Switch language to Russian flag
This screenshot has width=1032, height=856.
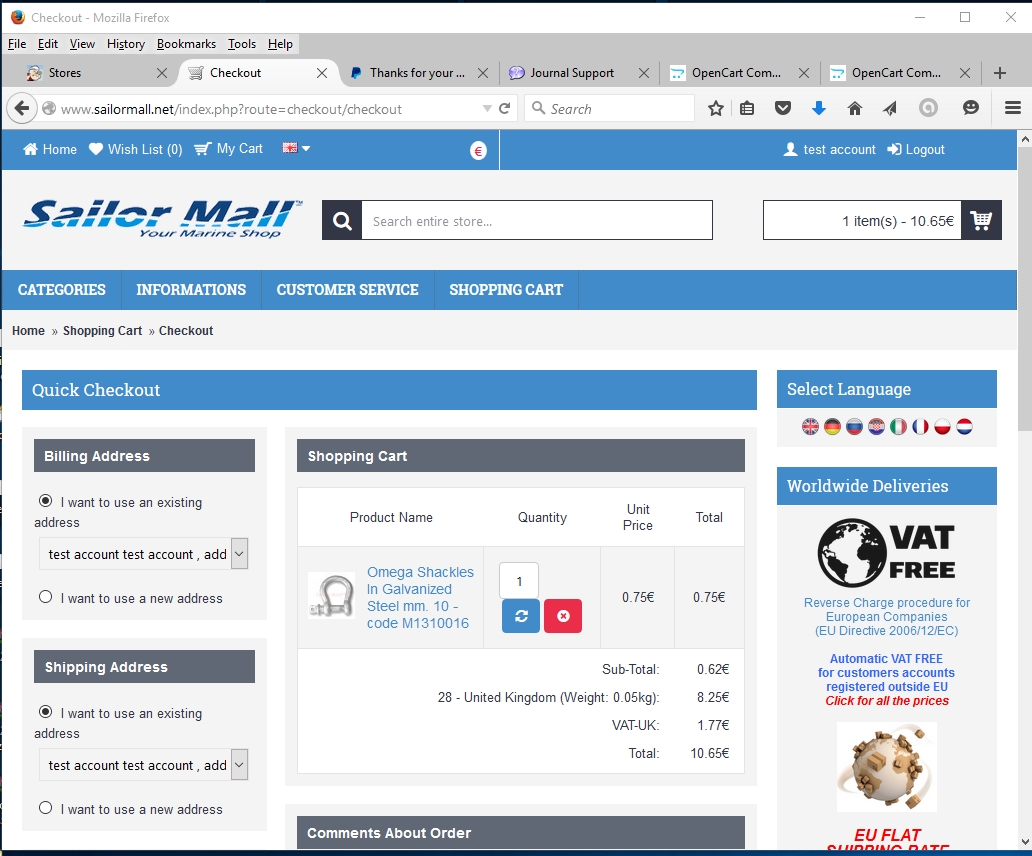[854, 427]
